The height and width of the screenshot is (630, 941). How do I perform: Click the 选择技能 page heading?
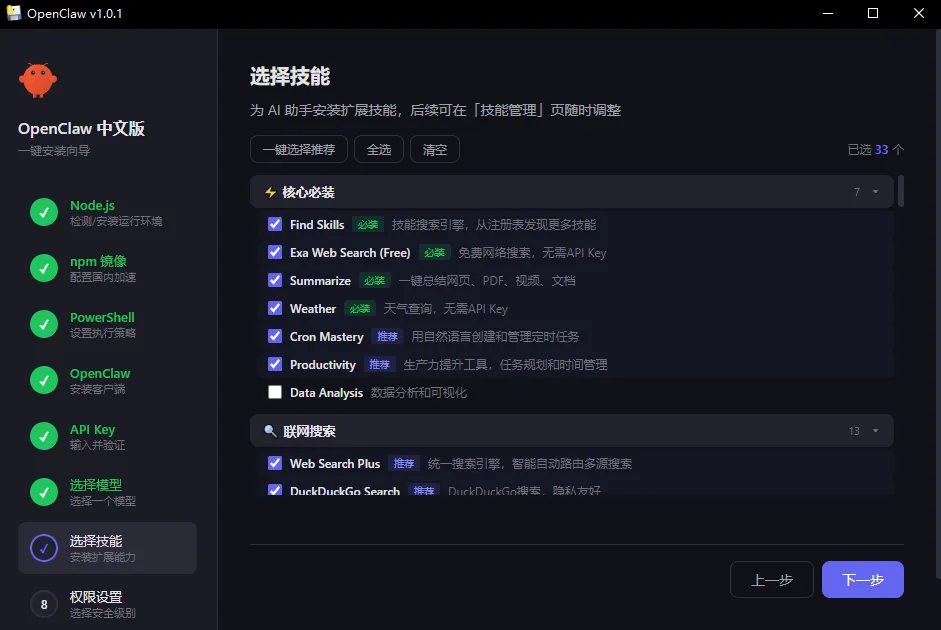point(290,76)
